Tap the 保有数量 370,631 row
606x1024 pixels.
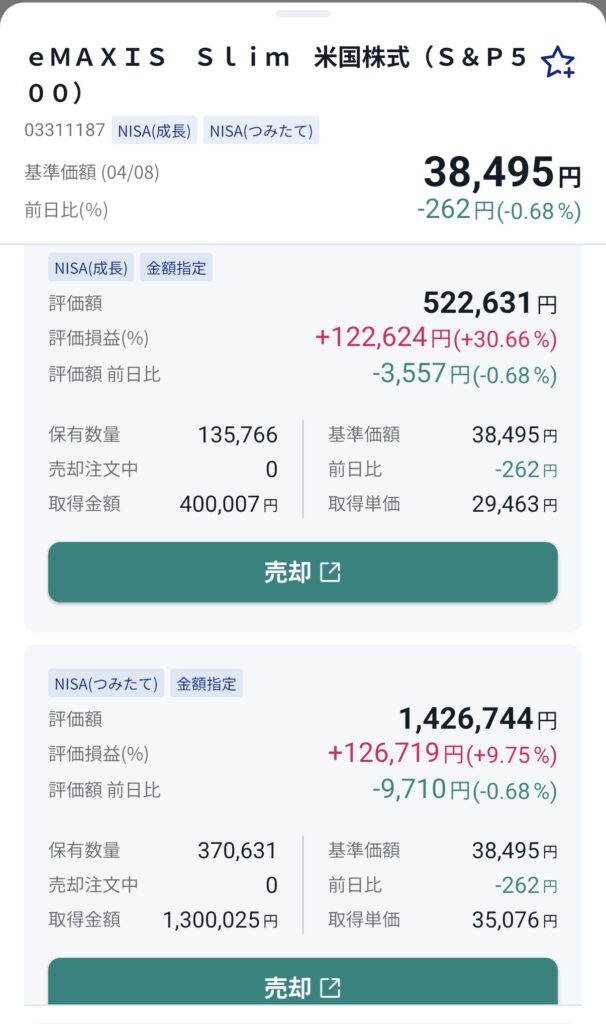163,850
